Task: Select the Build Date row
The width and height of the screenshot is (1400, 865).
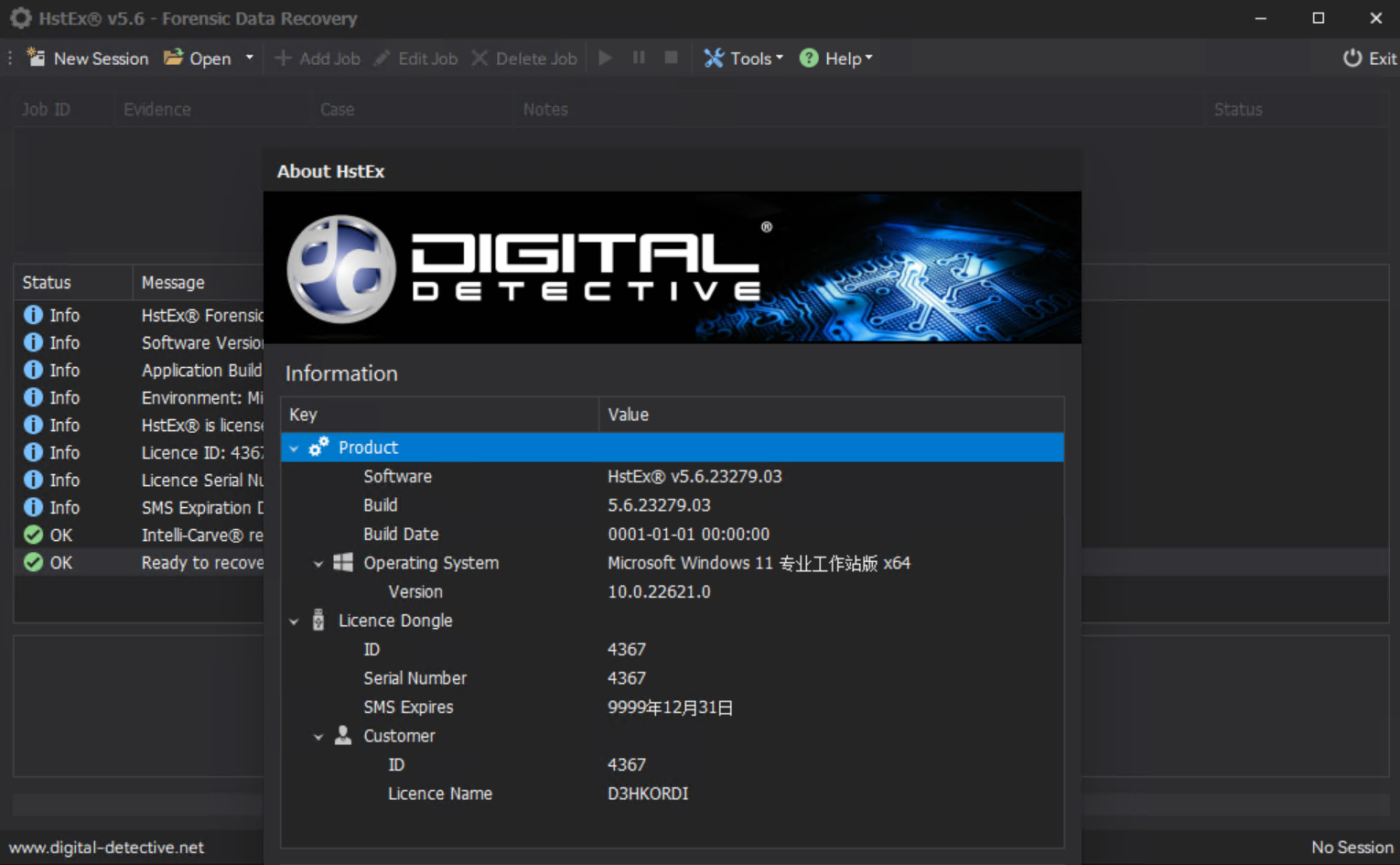Action: point(673,534)
